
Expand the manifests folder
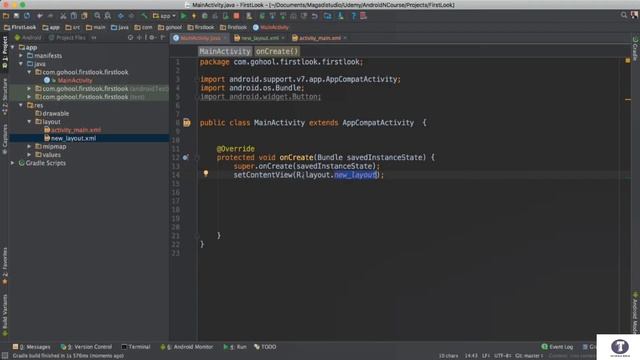21,56
